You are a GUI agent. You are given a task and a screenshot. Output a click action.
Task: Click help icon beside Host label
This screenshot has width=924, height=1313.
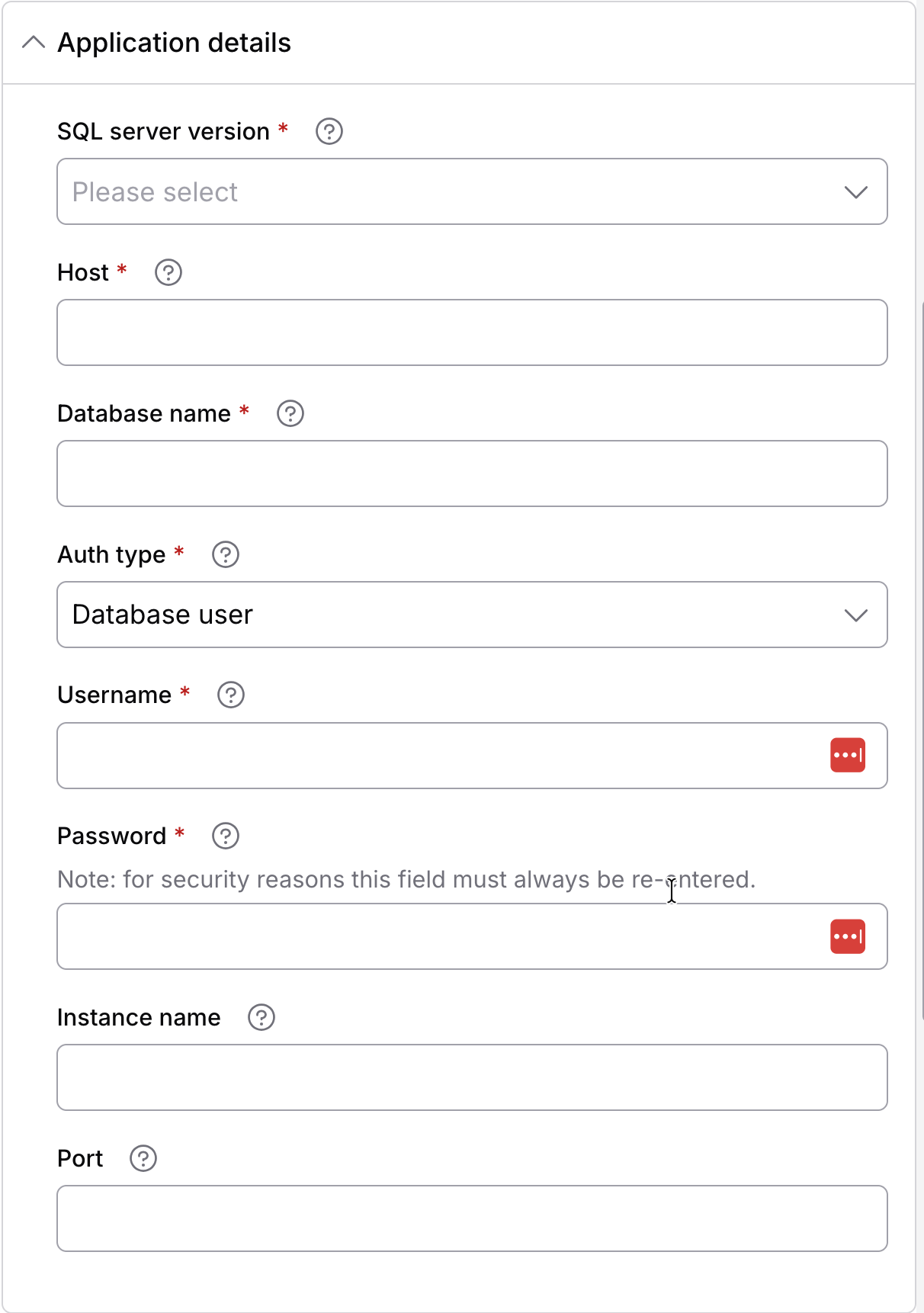[168, 272]
